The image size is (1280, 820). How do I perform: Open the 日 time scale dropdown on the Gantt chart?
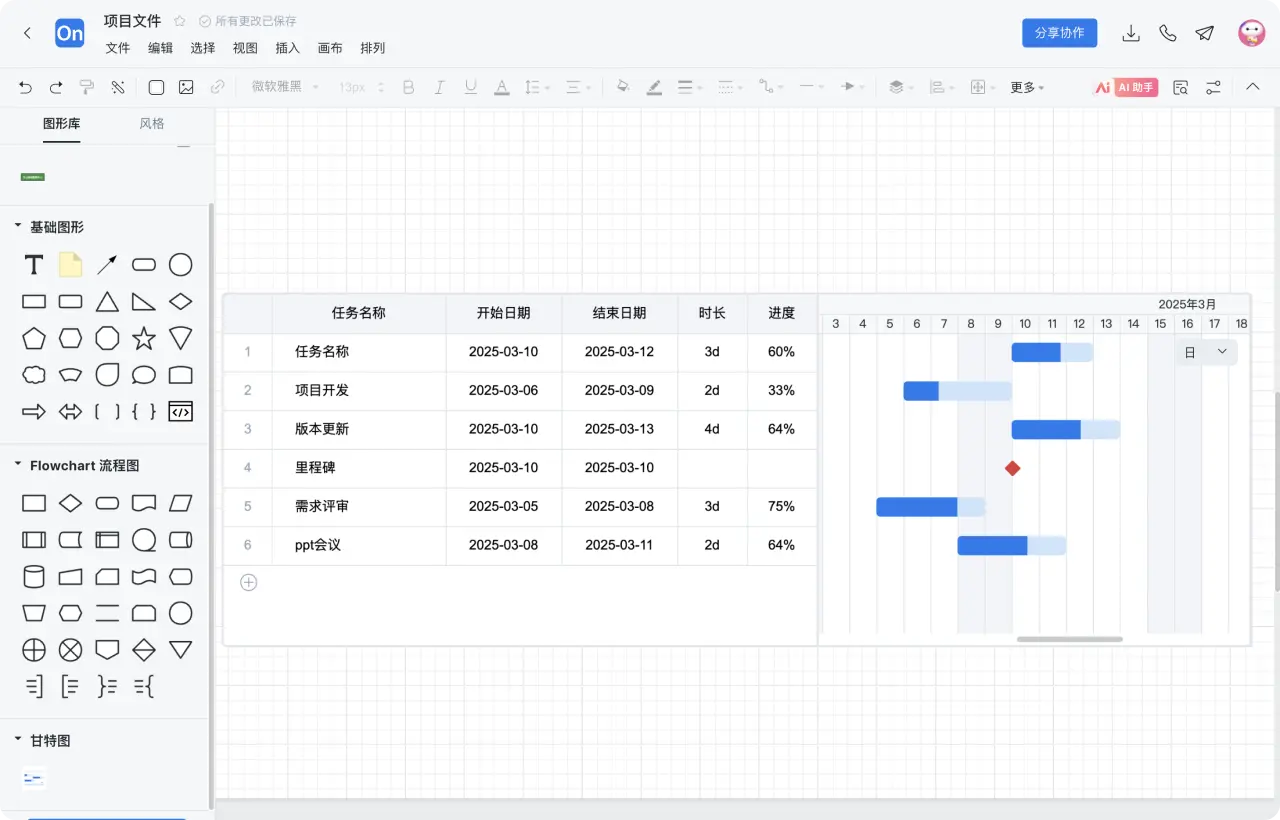(1206, 352)
